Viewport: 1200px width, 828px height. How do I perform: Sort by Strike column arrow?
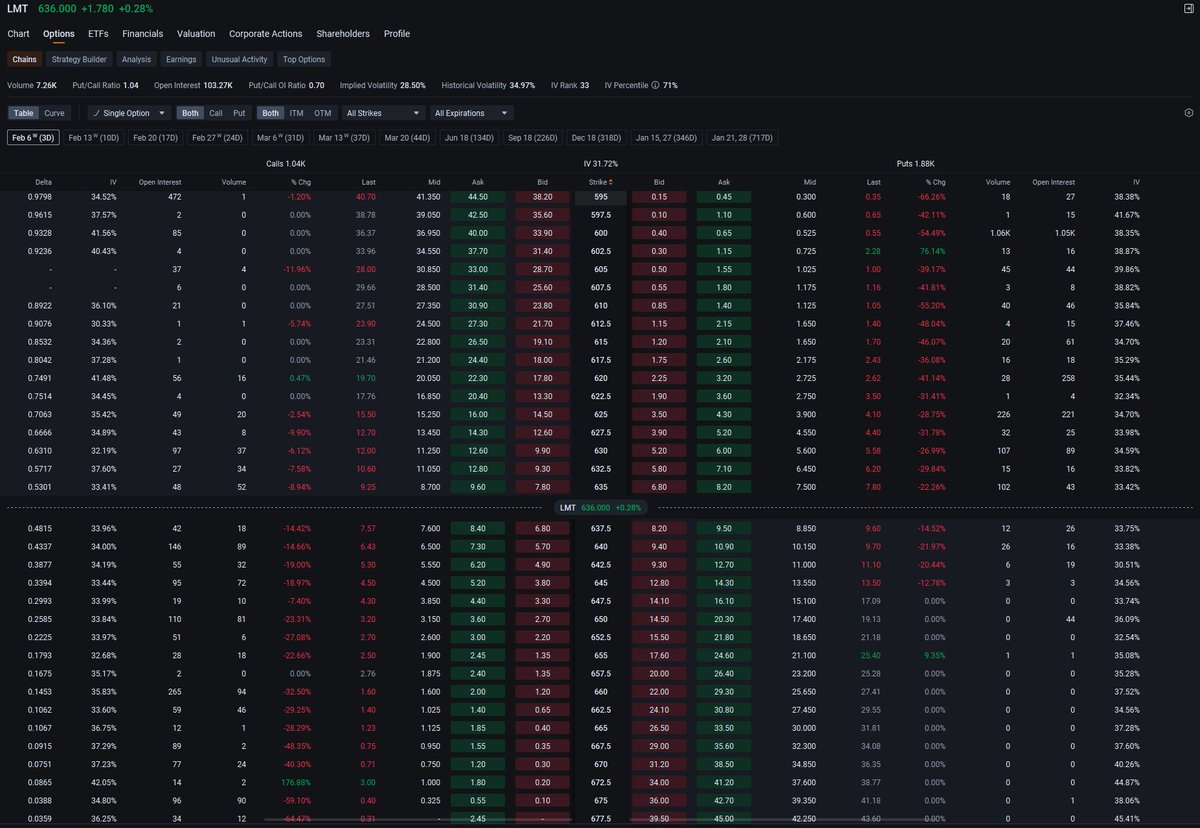(x=611, y=182)
